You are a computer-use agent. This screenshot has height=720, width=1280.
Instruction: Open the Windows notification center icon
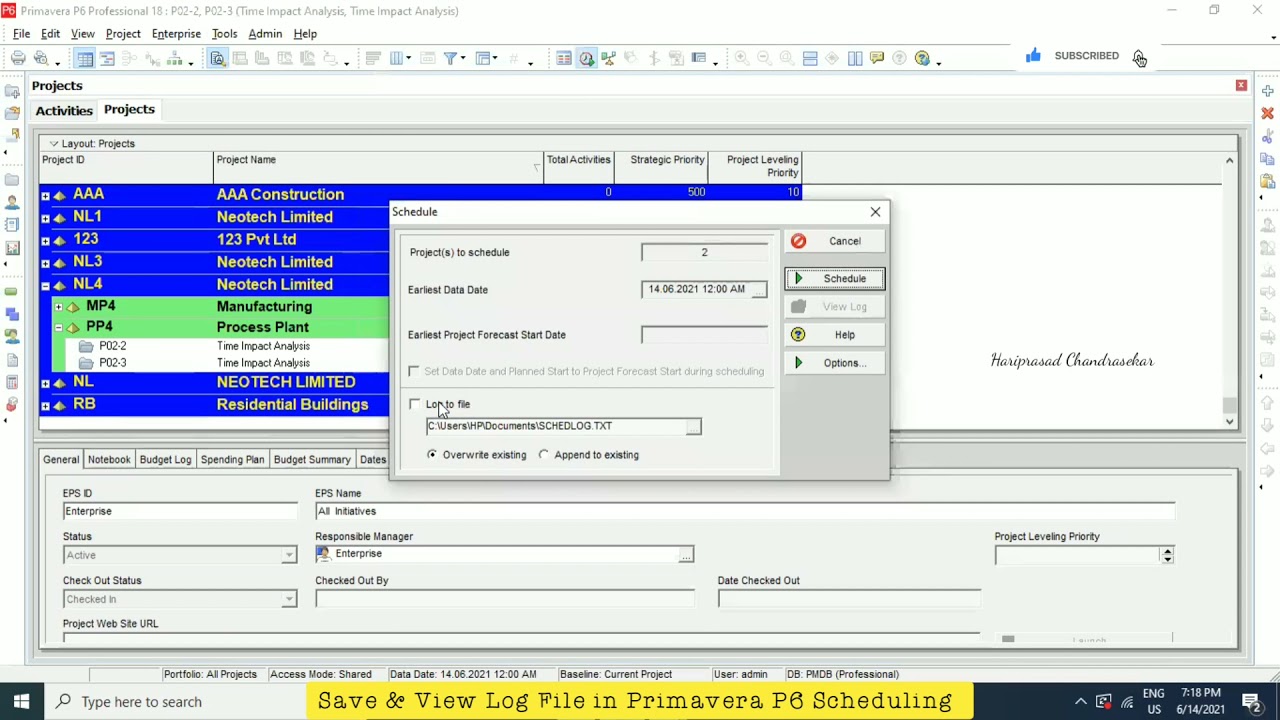click(1250, 701)
